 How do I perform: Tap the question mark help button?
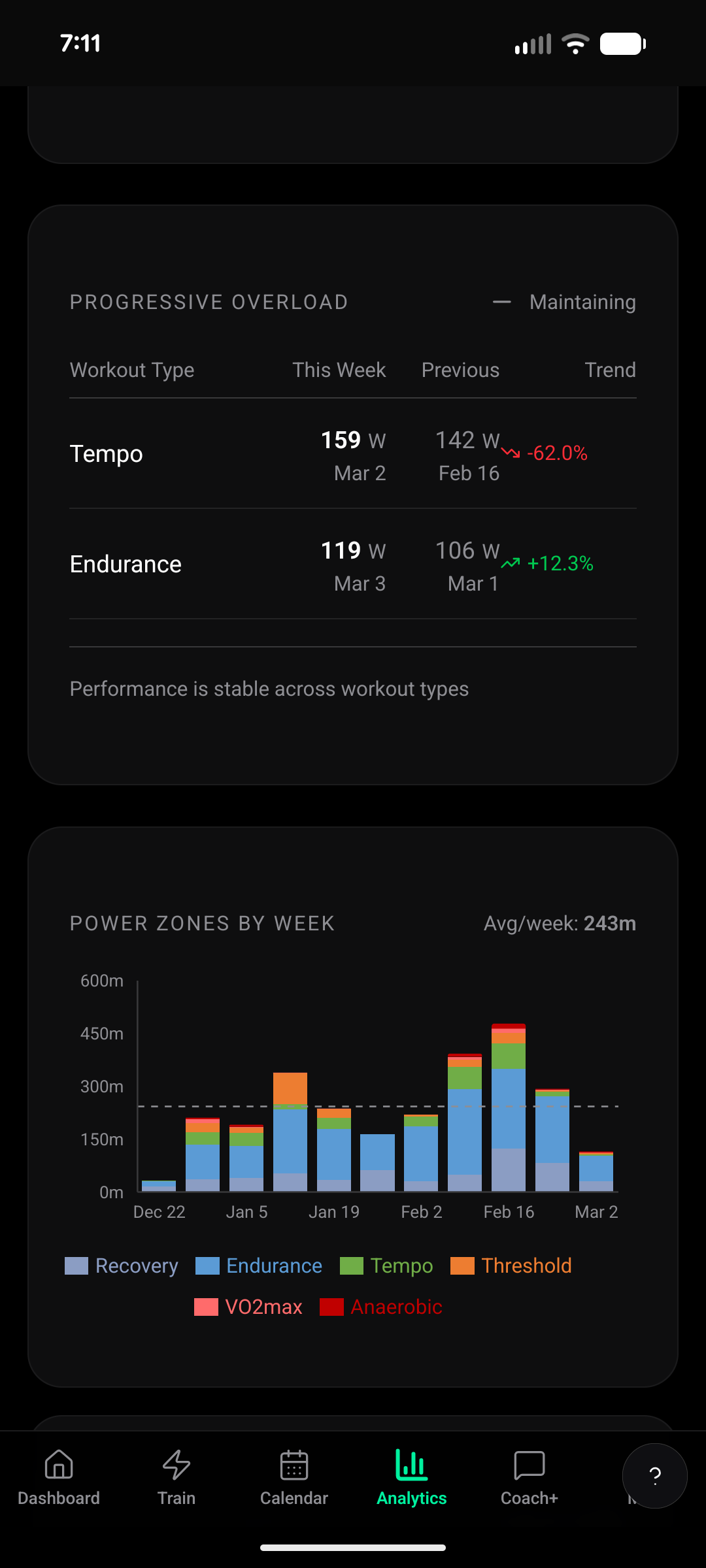click(x=654, y=1475)
